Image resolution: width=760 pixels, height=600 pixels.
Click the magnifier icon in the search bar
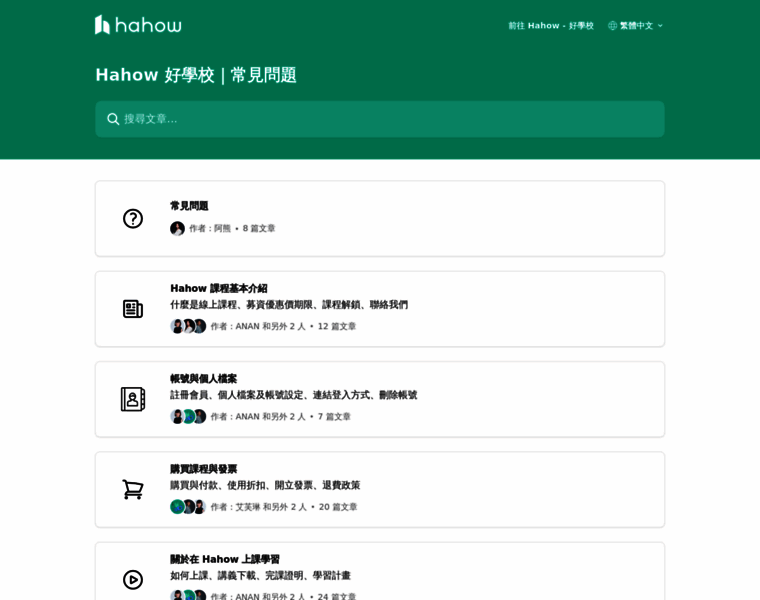(x=113, y=119)
